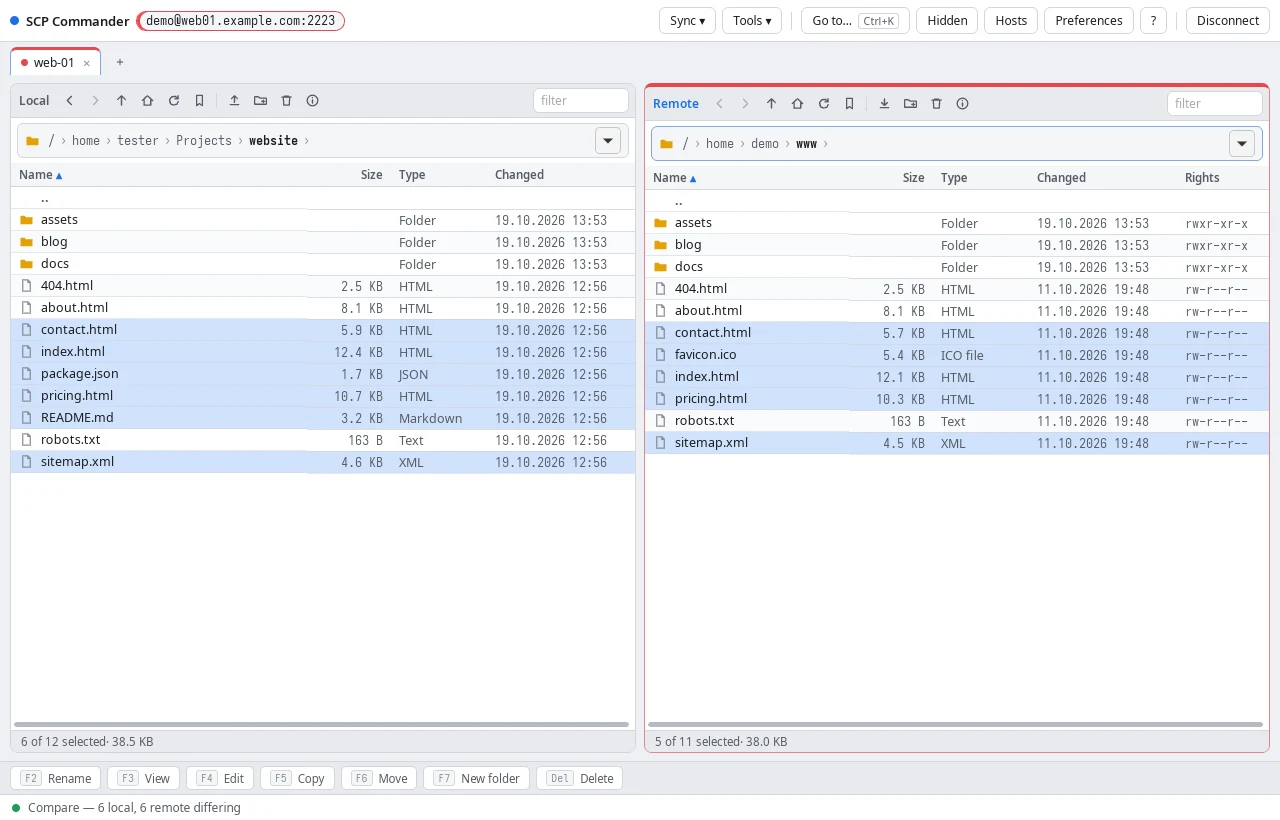The image size is (1280, 820).
Task: Open the Go to dialog
Action: pos(855,20)
